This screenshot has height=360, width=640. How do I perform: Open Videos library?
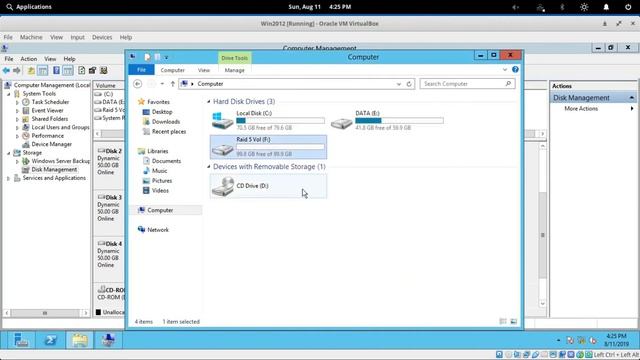point(160,190)
